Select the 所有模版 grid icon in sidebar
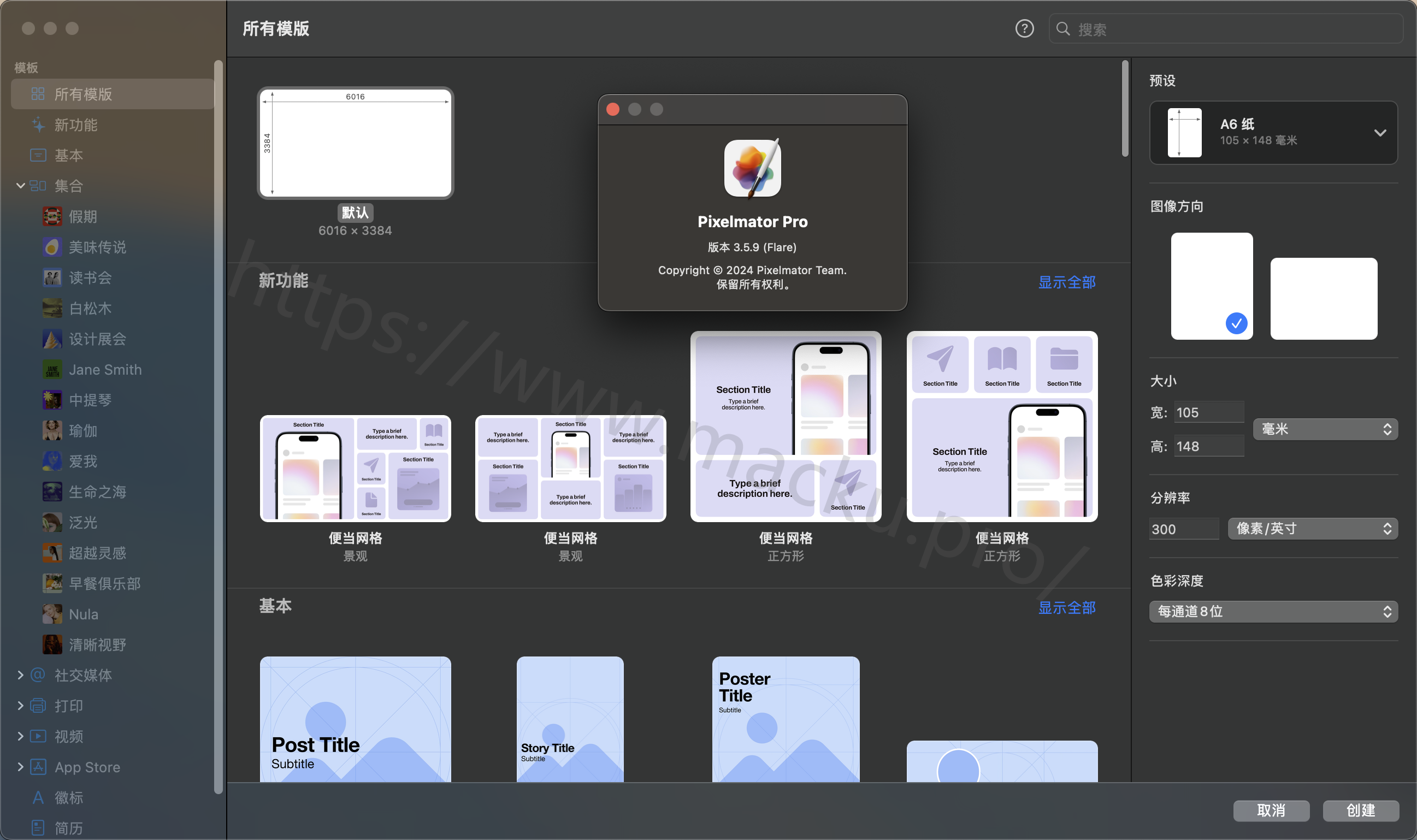1417x840 pixels. (x=38, y=94)
